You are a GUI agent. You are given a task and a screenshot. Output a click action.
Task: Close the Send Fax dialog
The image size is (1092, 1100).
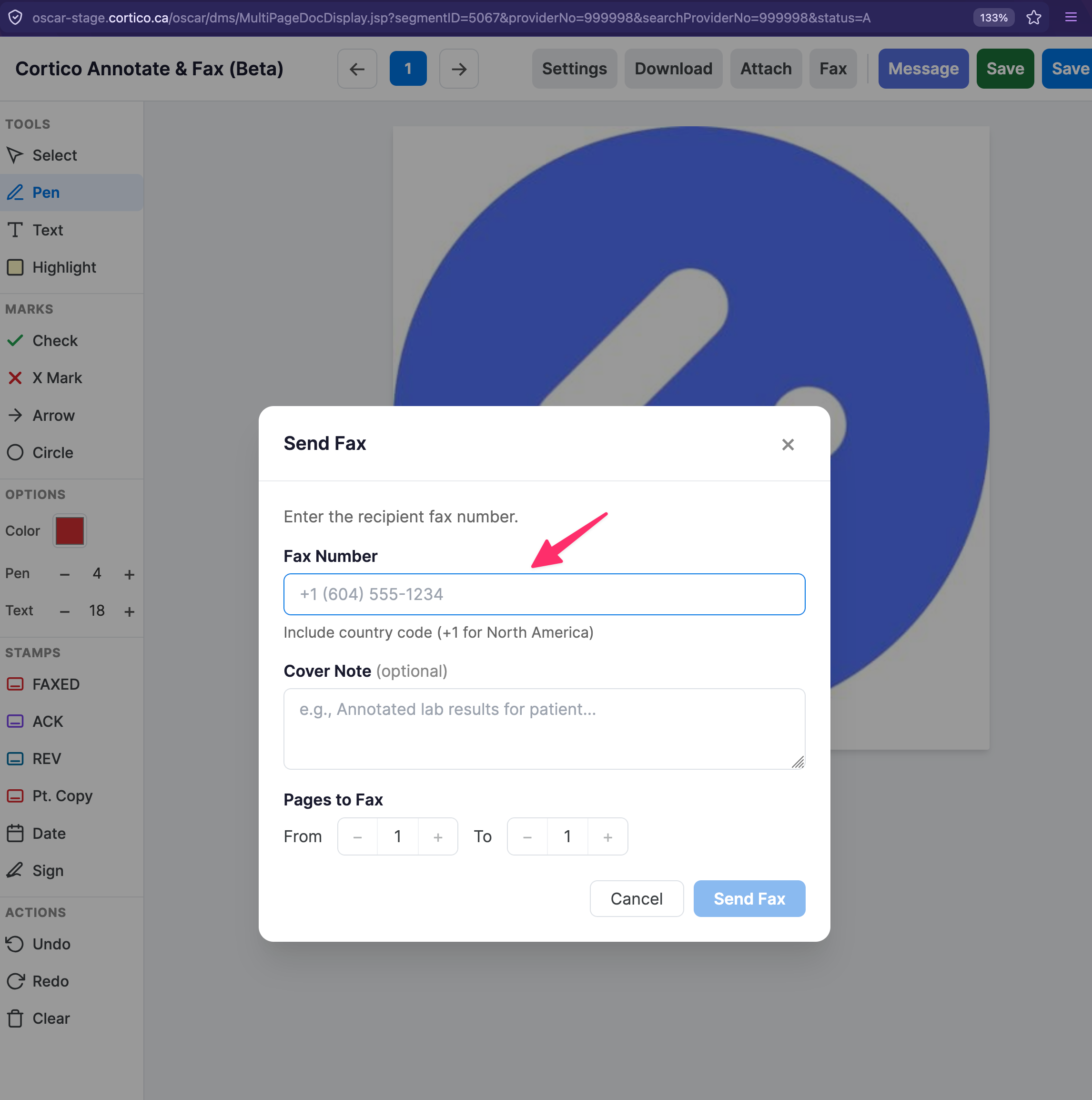788,445
